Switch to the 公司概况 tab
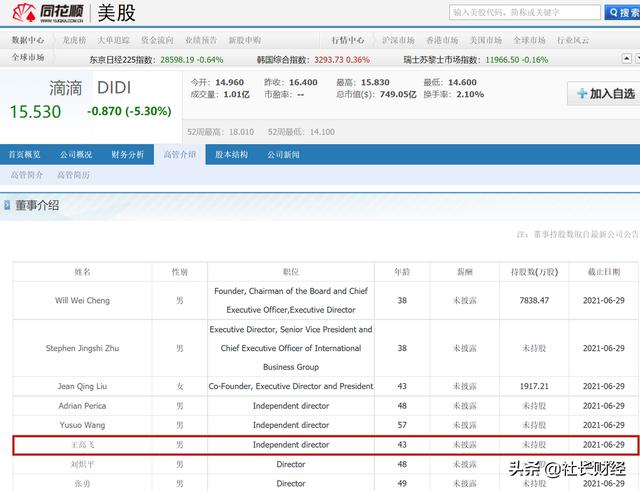640x491 pixels. click(x=76, y=155)
